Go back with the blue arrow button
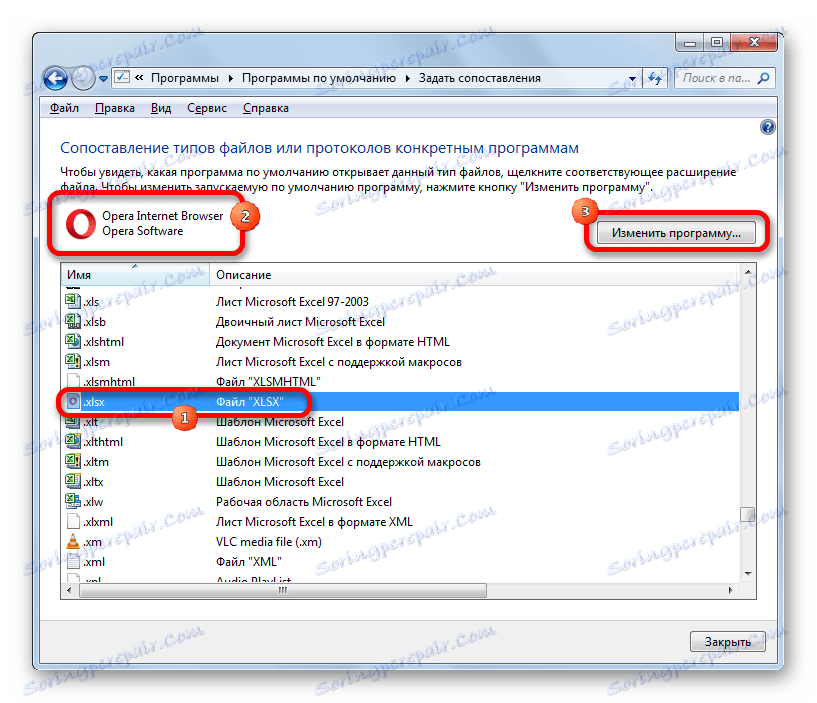The height and width of the screenshot is (703, 817). coord(55,79)
